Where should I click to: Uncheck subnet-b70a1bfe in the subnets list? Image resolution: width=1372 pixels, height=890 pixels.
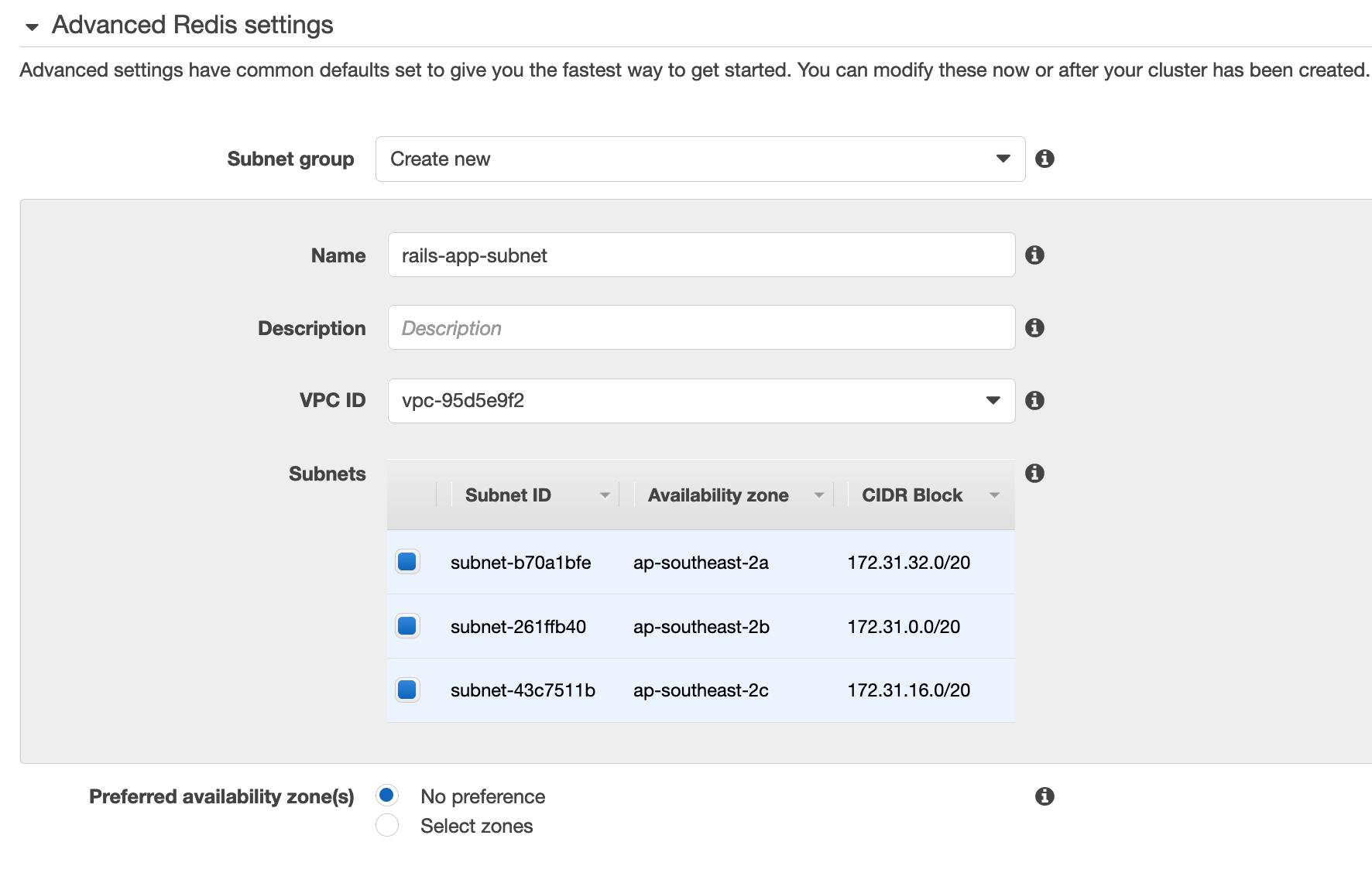[406, 562]
